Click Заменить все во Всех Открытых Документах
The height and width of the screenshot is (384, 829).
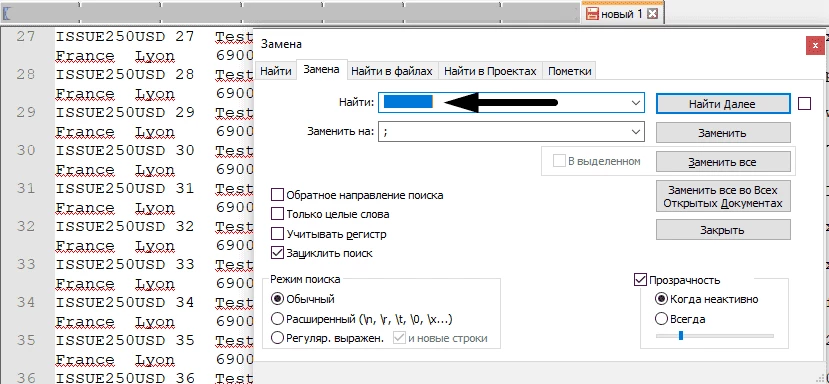723,196
